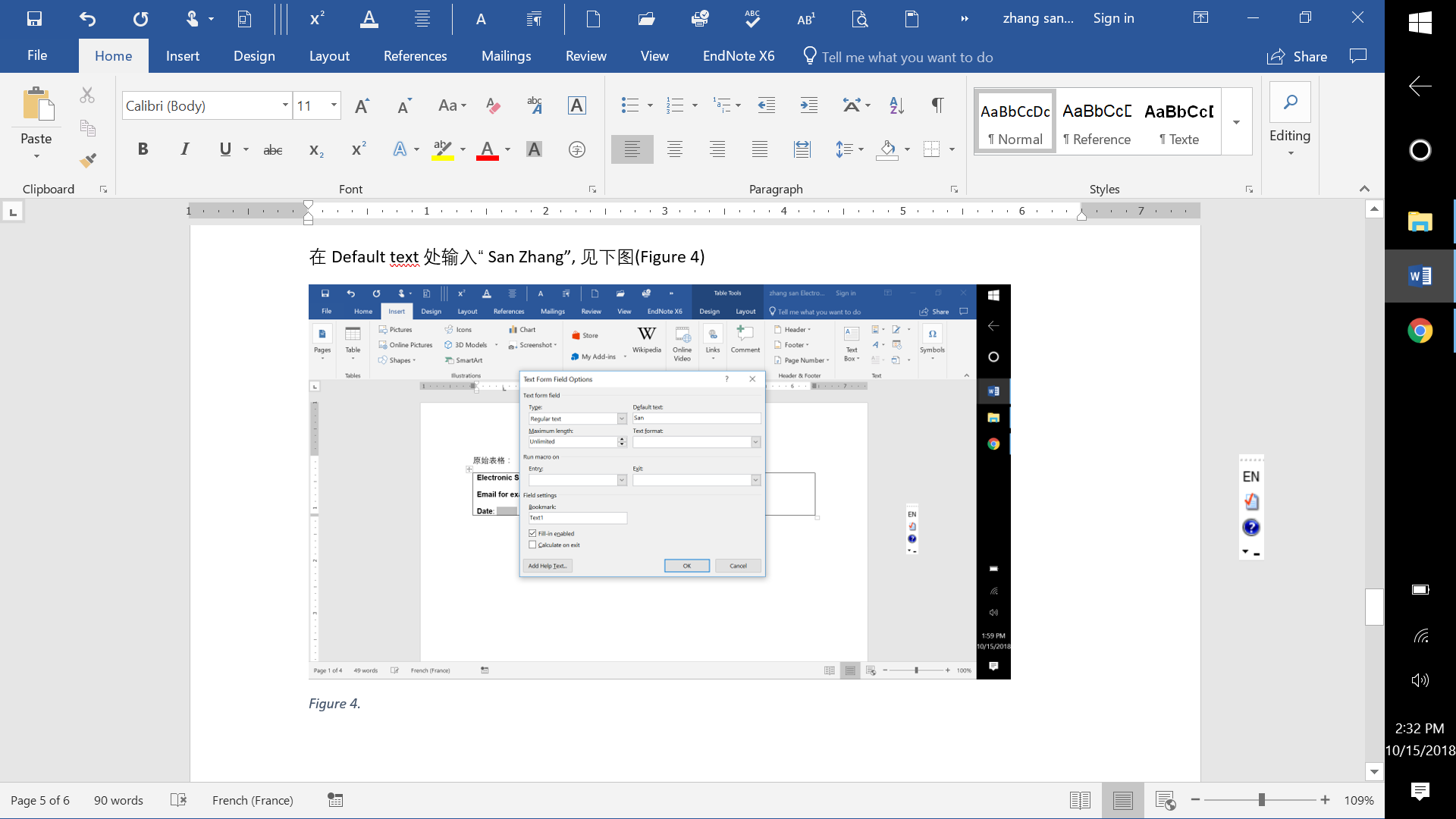Switch to the Mailings tab
The image size is (1456, 819).
pos(506,56)
